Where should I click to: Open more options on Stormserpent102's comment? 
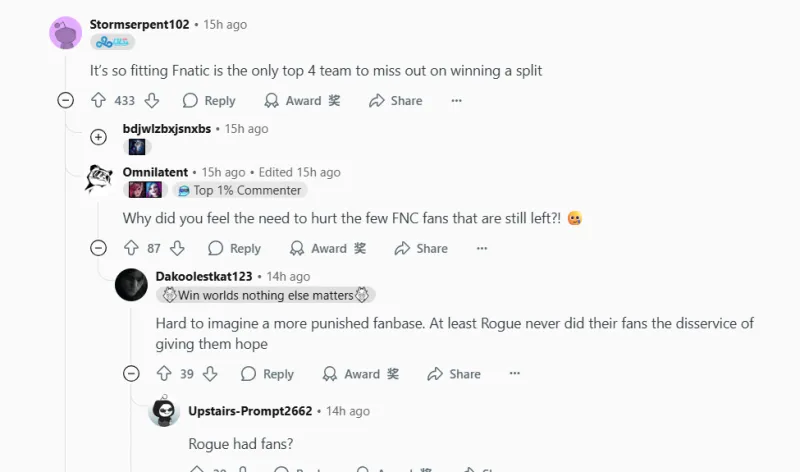(x=456, y=100)
